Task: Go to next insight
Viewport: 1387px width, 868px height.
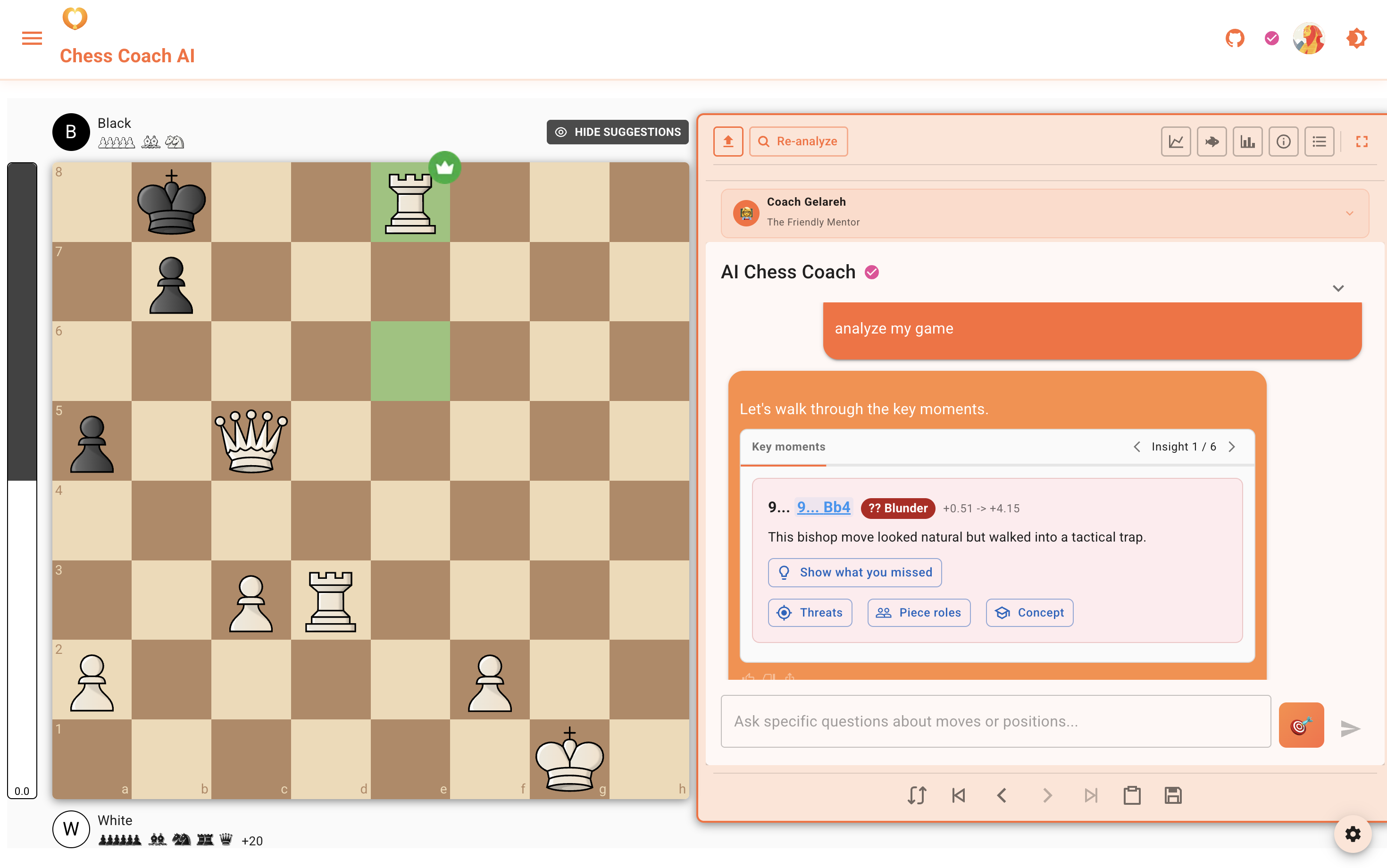Action: pos(1232,447)
